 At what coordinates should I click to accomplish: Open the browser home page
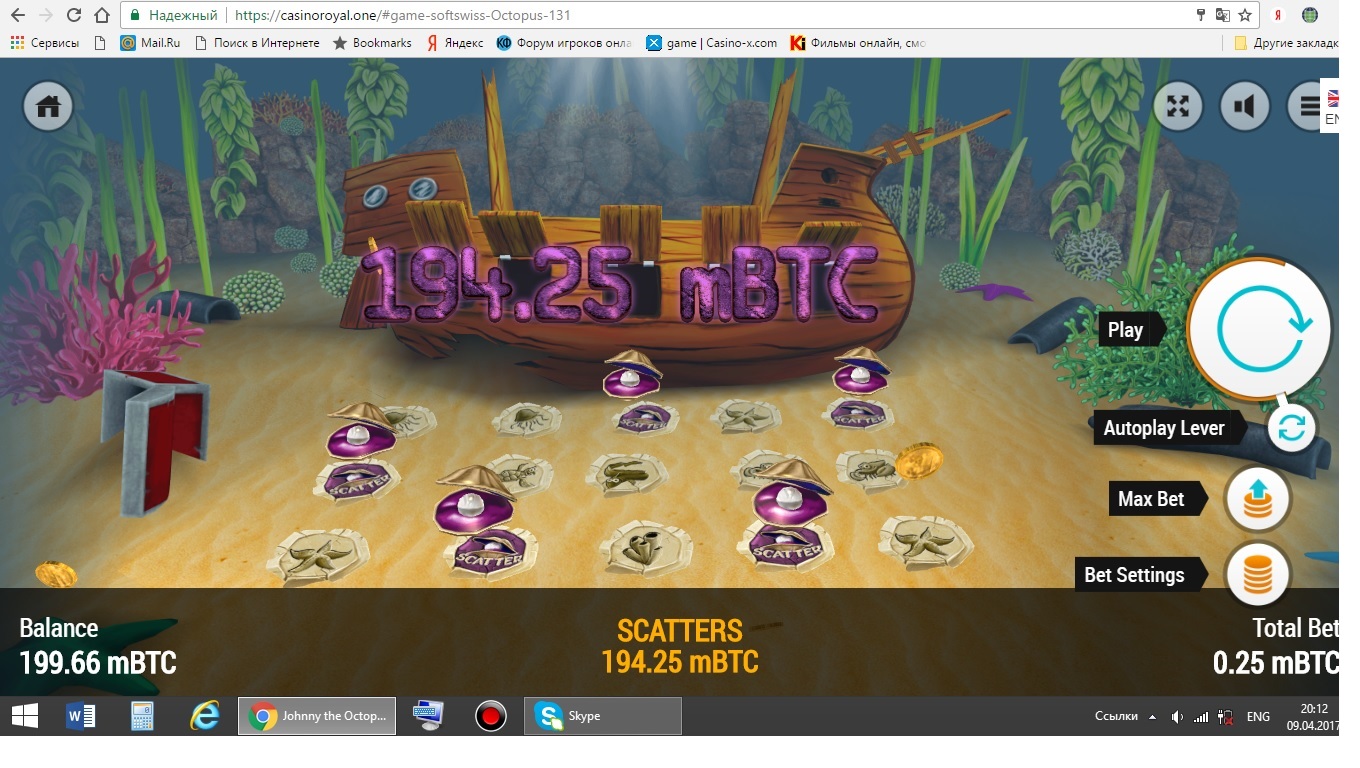click(x=101, y=15)
